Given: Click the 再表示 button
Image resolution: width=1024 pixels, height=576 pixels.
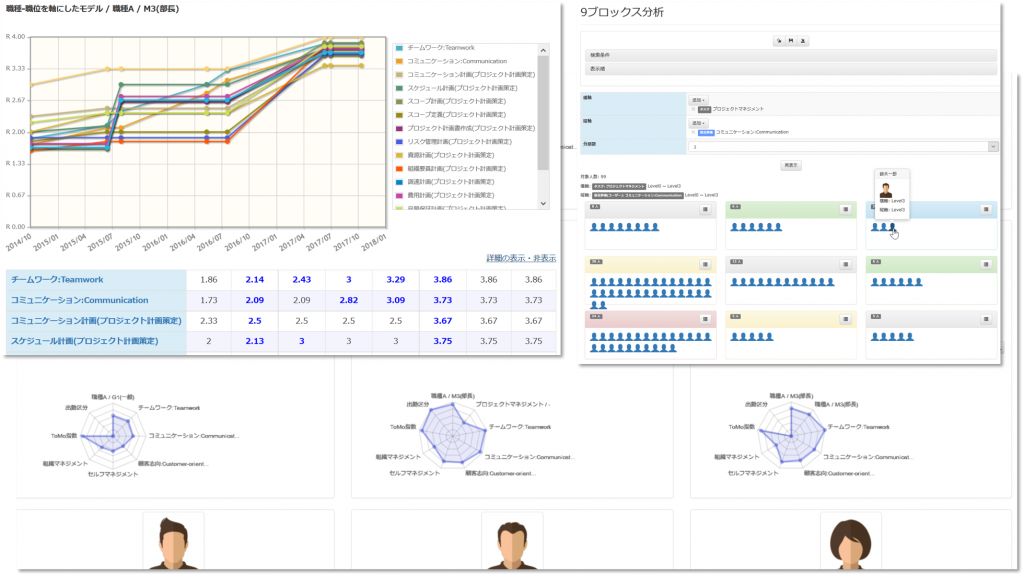Looking at the screenshot, I should tap(791, 165).
